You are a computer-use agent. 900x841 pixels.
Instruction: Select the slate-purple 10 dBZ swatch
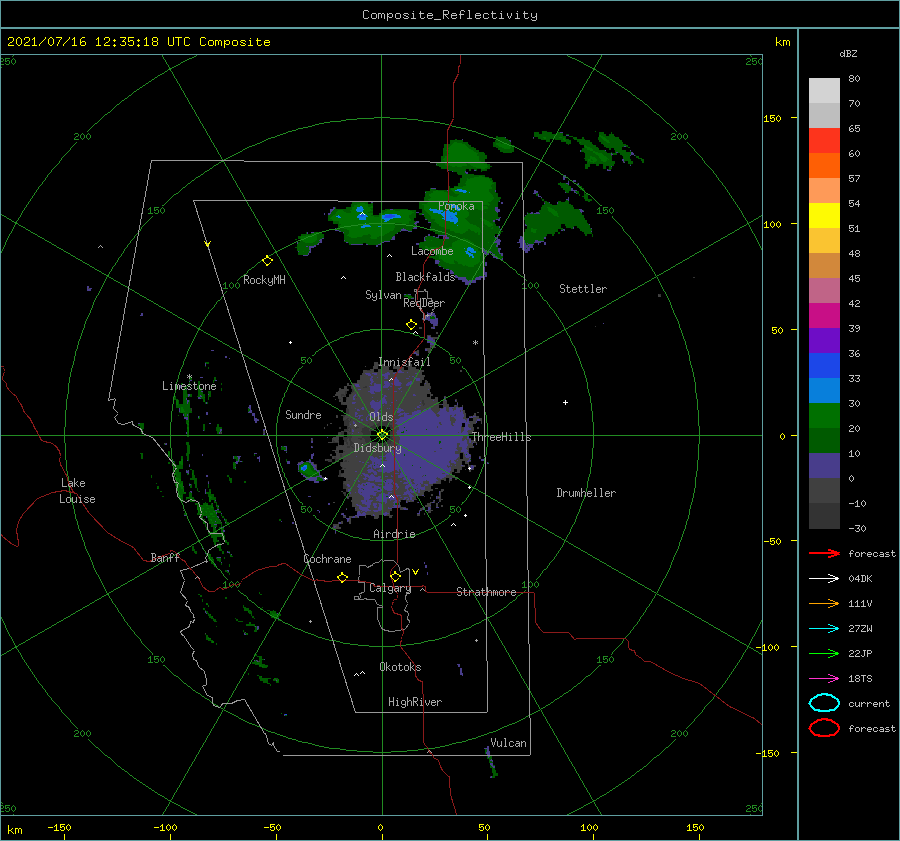coord(824,465)
